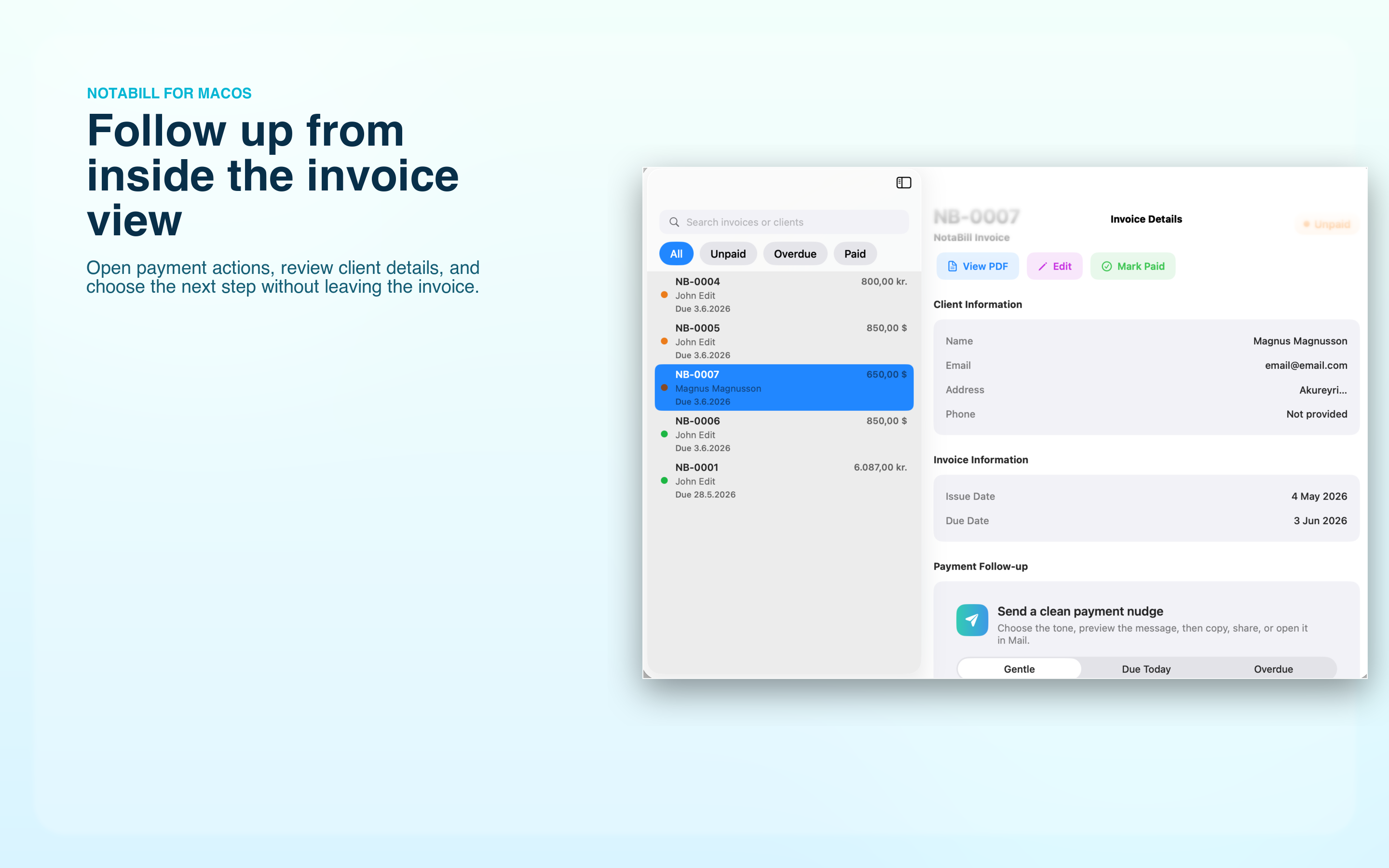The height and width of the screenshot is (868, 1389).
Task: Click the email@email.com value
Action: [1306, 365]
